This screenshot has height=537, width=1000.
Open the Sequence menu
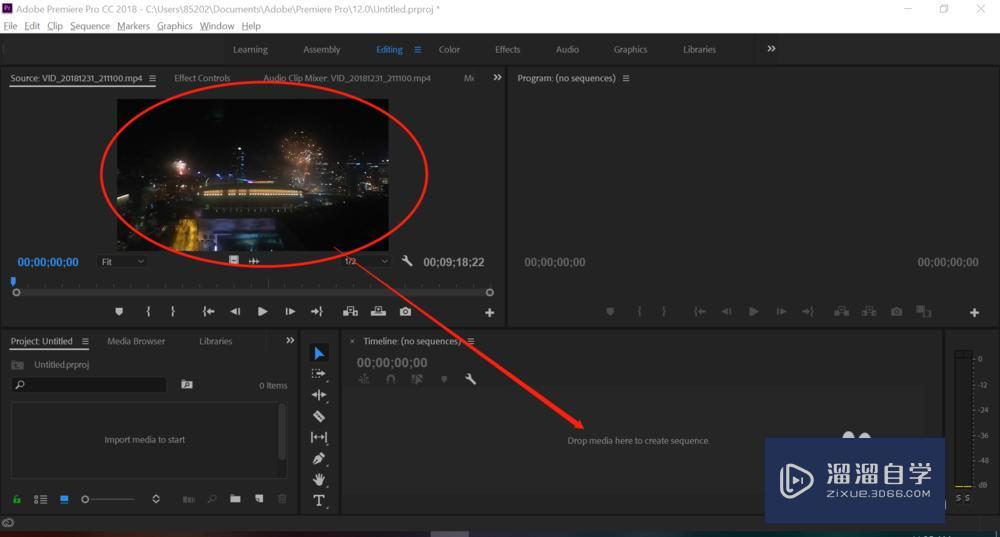[90, 26]
